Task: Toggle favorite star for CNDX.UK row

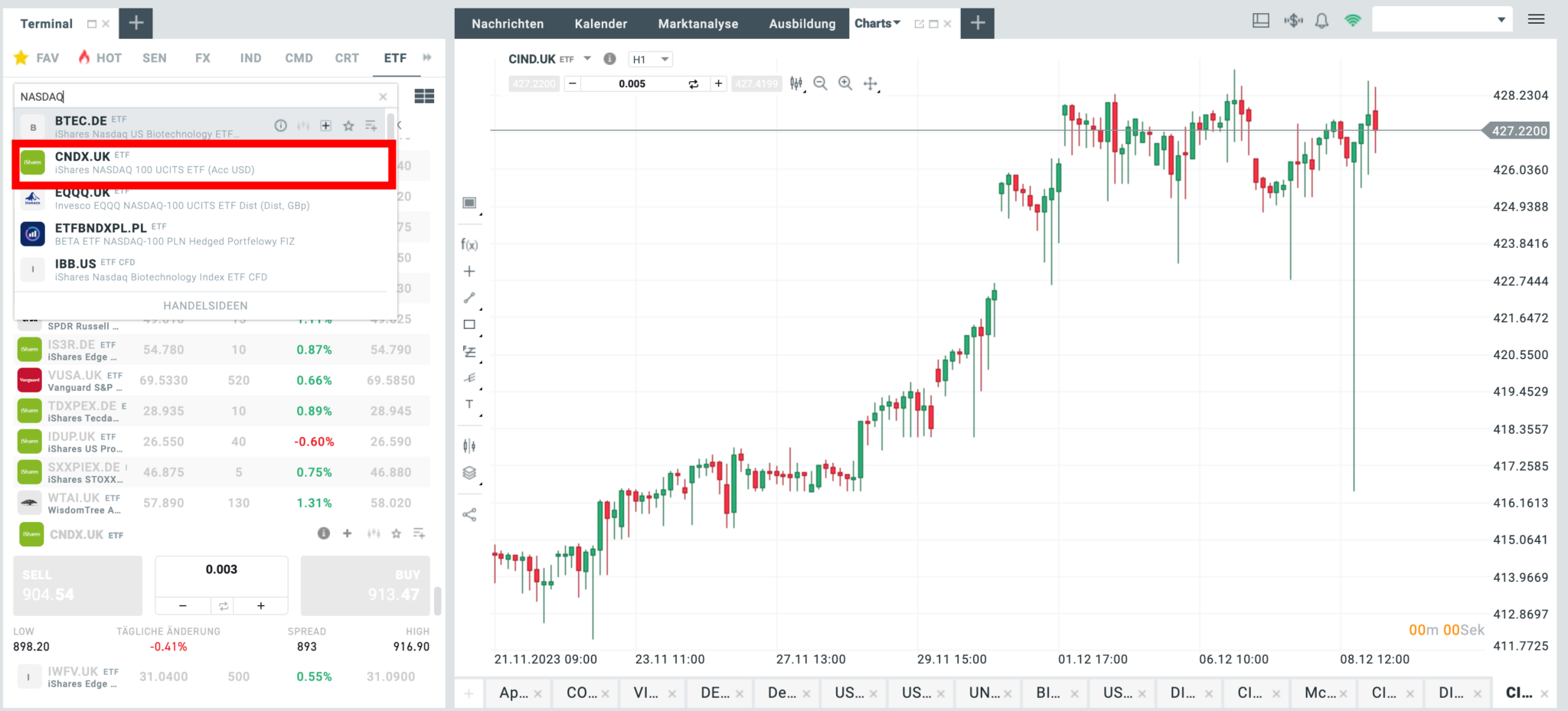Action: click(396, 533)
